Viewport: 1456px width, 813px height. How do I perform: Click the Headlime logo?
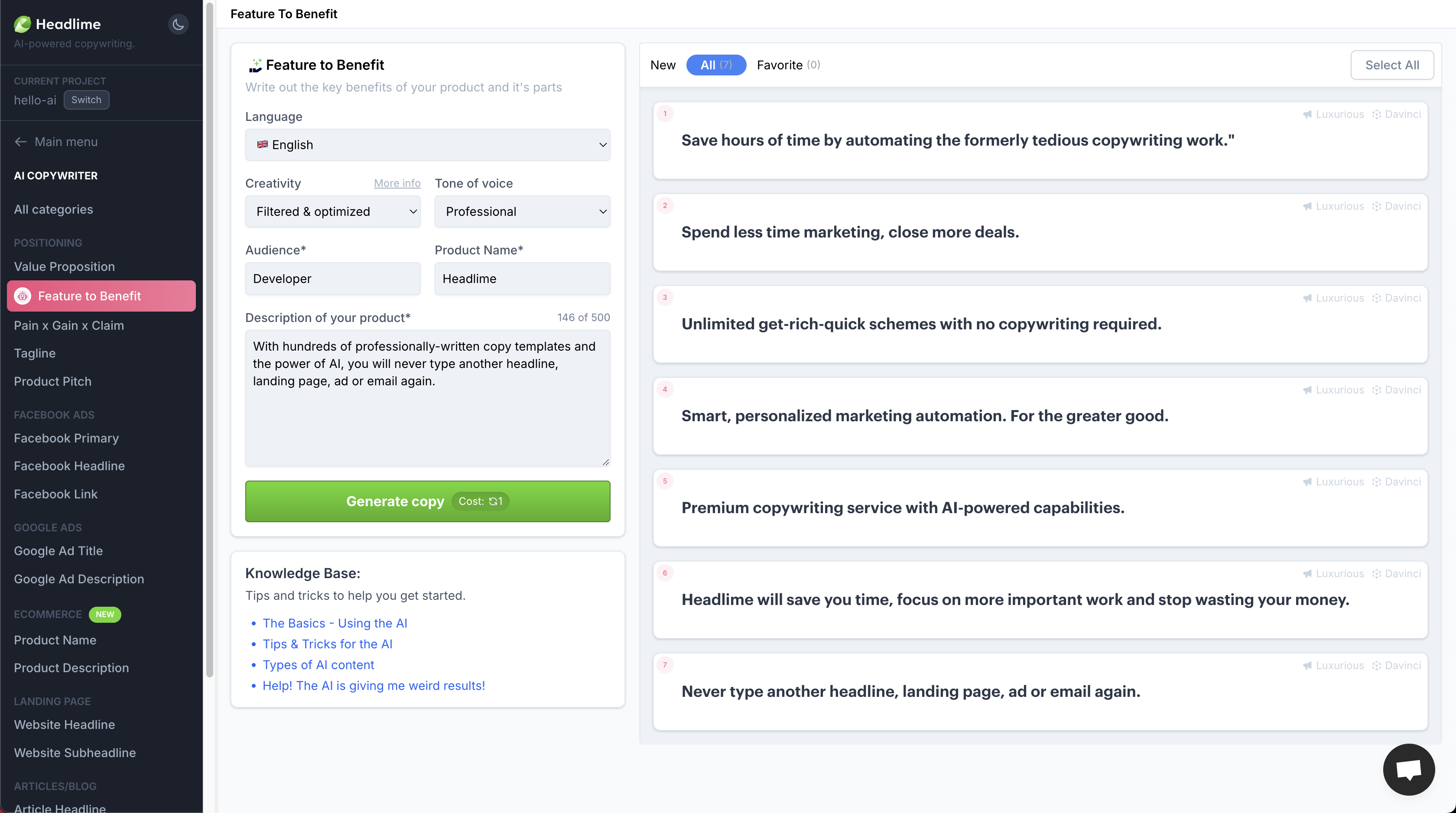[58, 24]
